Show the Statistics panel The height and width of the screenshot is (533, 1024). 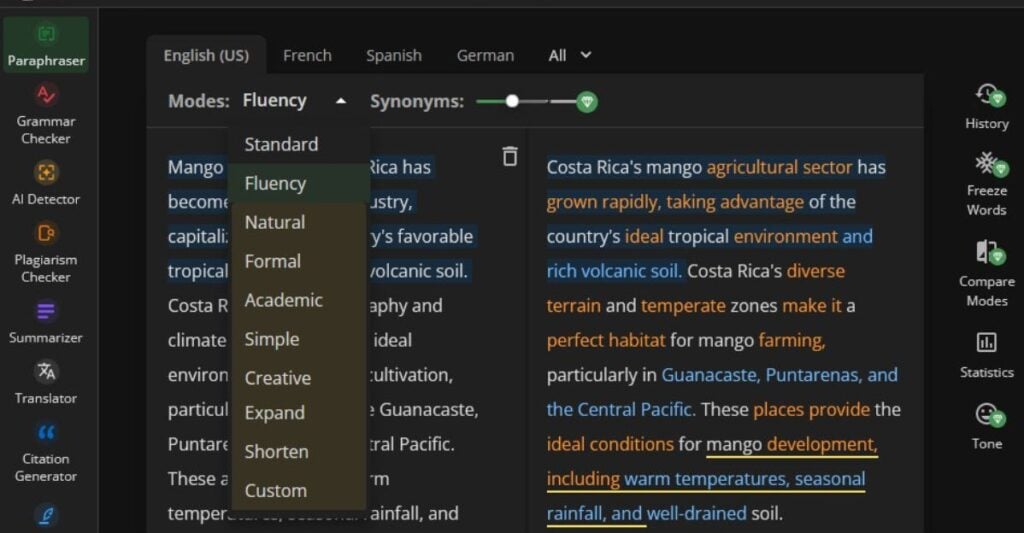(986, 355)
